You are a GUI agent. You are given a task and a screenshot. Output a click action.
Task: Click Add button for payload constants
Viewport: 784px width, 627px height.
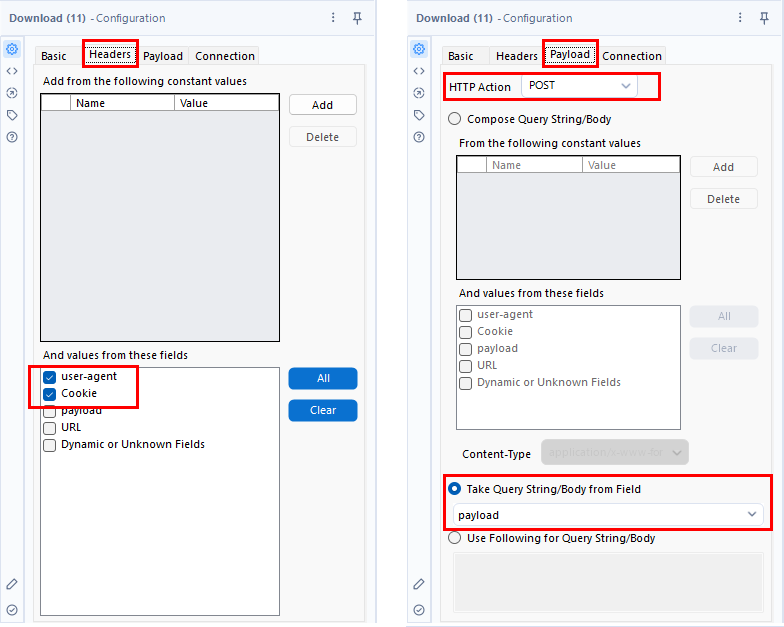click(x=724, y=167)
